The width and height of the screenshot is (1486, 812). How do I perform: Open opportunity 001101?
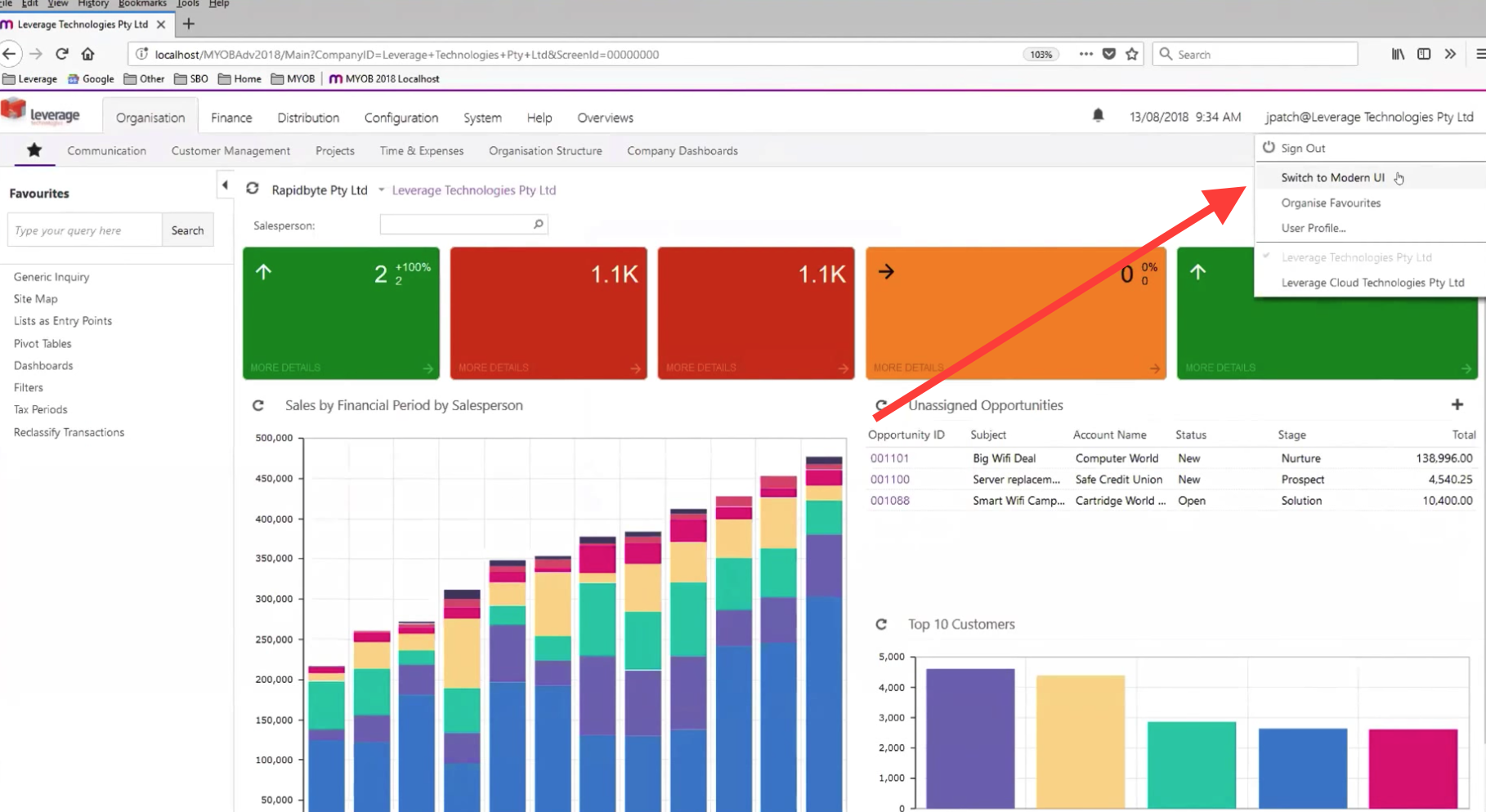[x=889, y=458]
